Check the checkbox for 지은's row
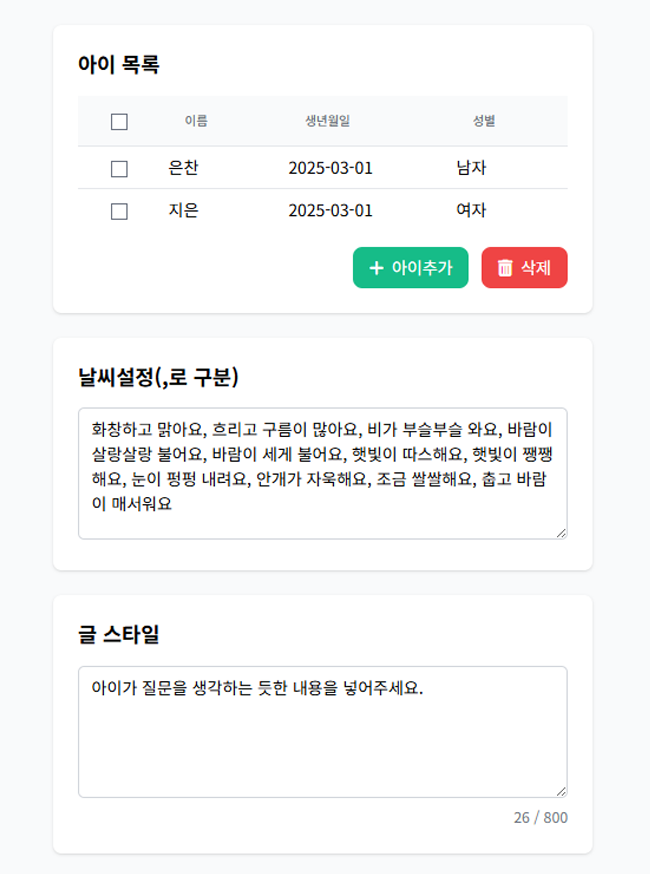Screen dimensions: 650x874 click(x=119, y=211)
